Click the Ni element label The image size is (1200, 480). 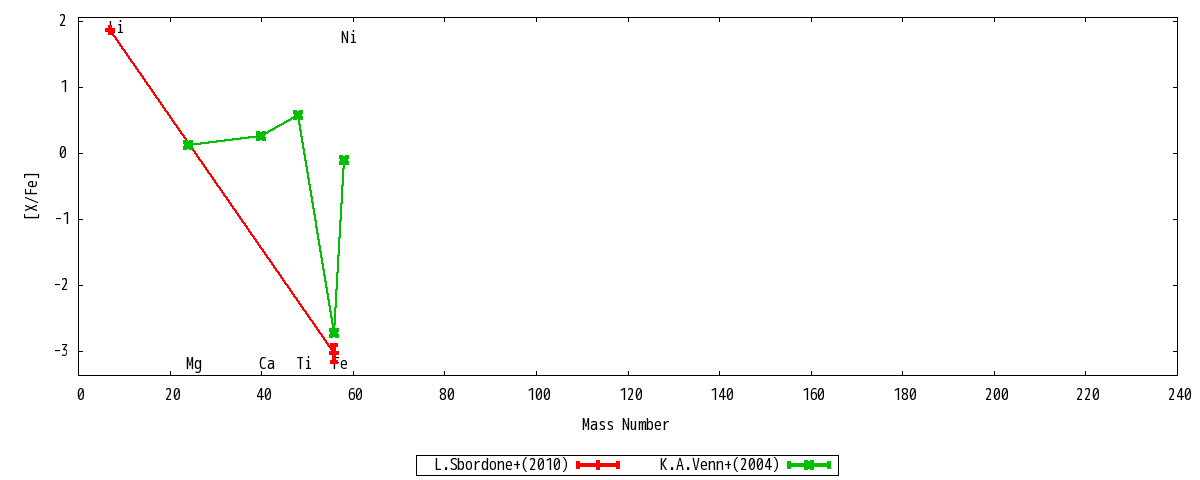tap(348, 38)
